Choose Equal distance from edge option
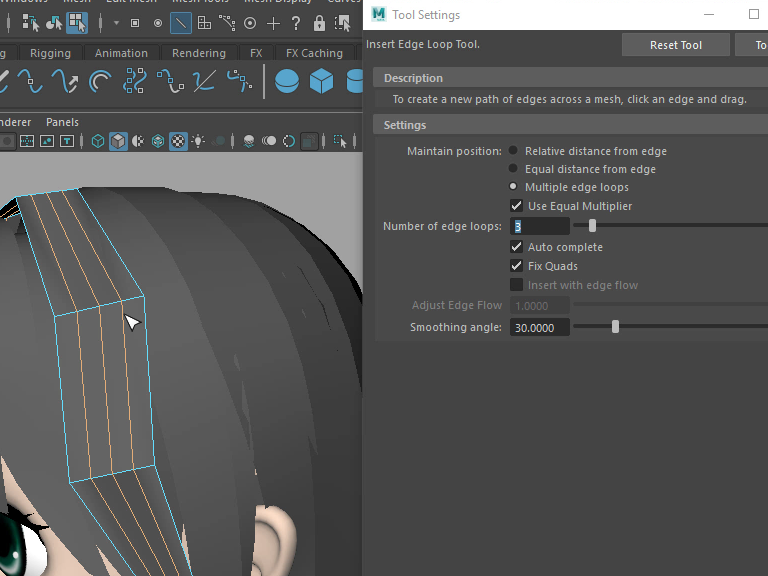The height and width of the screenshot is (576, 768). click(x=514, y=169)
